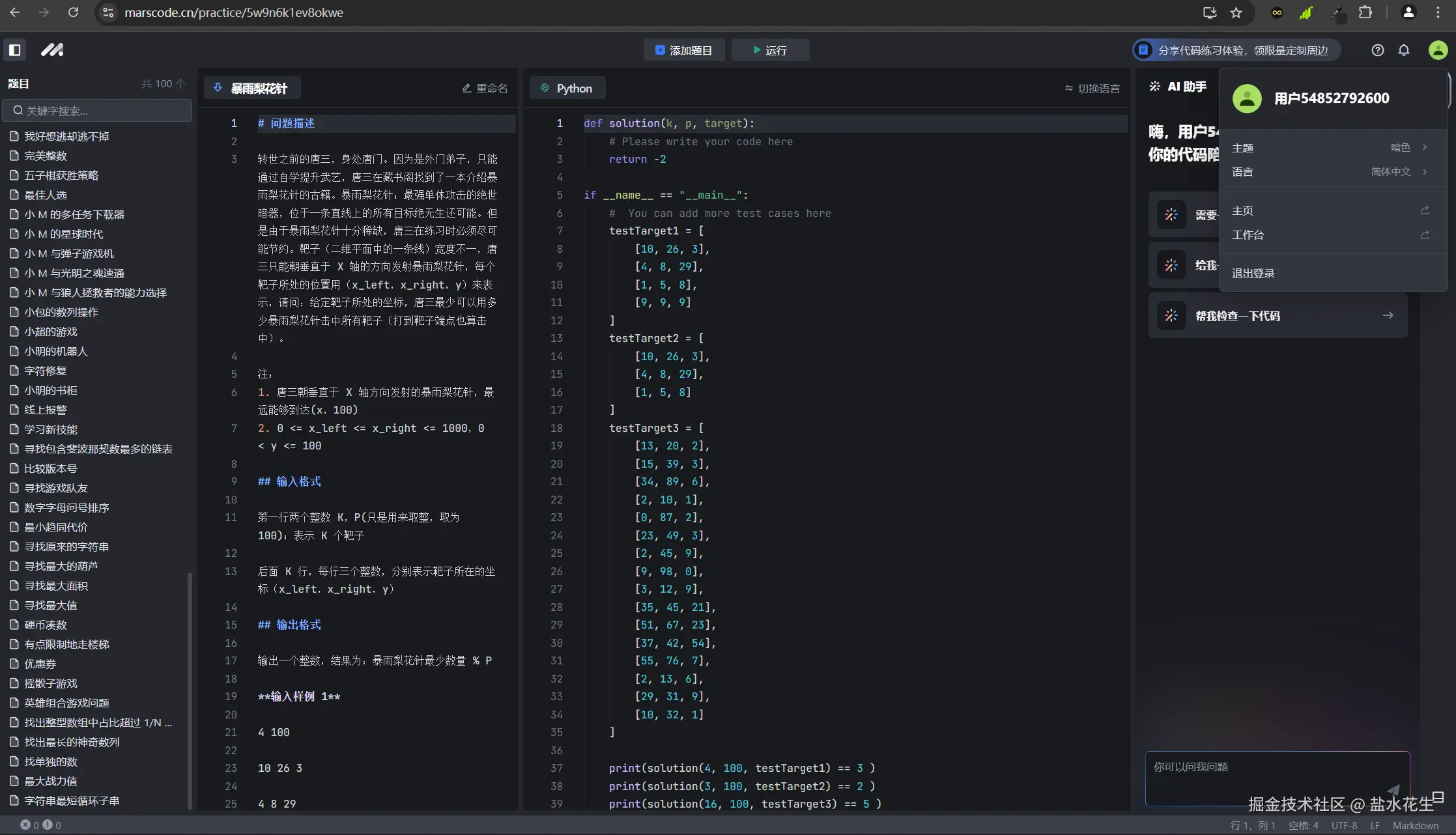Screen dimensions: 1456x835
Task: Click the AI 助手 sparkle icon
Action: tap(1154, 85)
